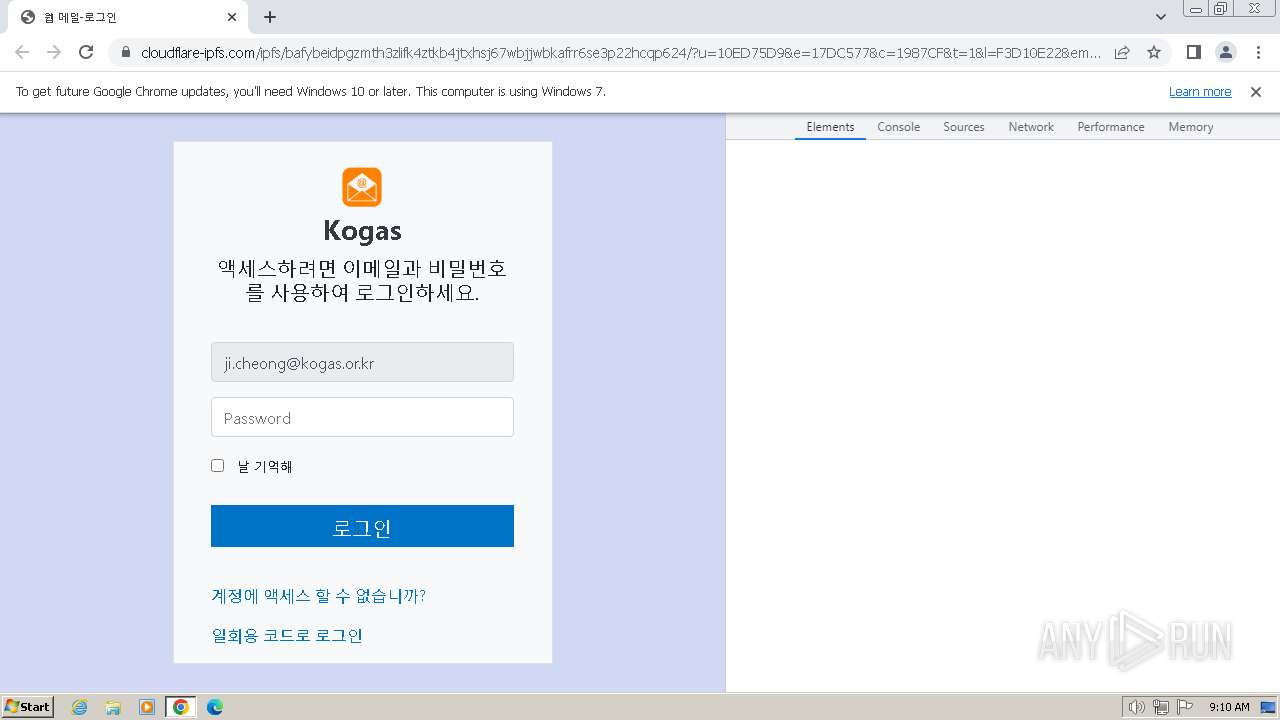Open the tab search dropdown
This screenshot has width=1280, height=720.
tap(1161, 17)
